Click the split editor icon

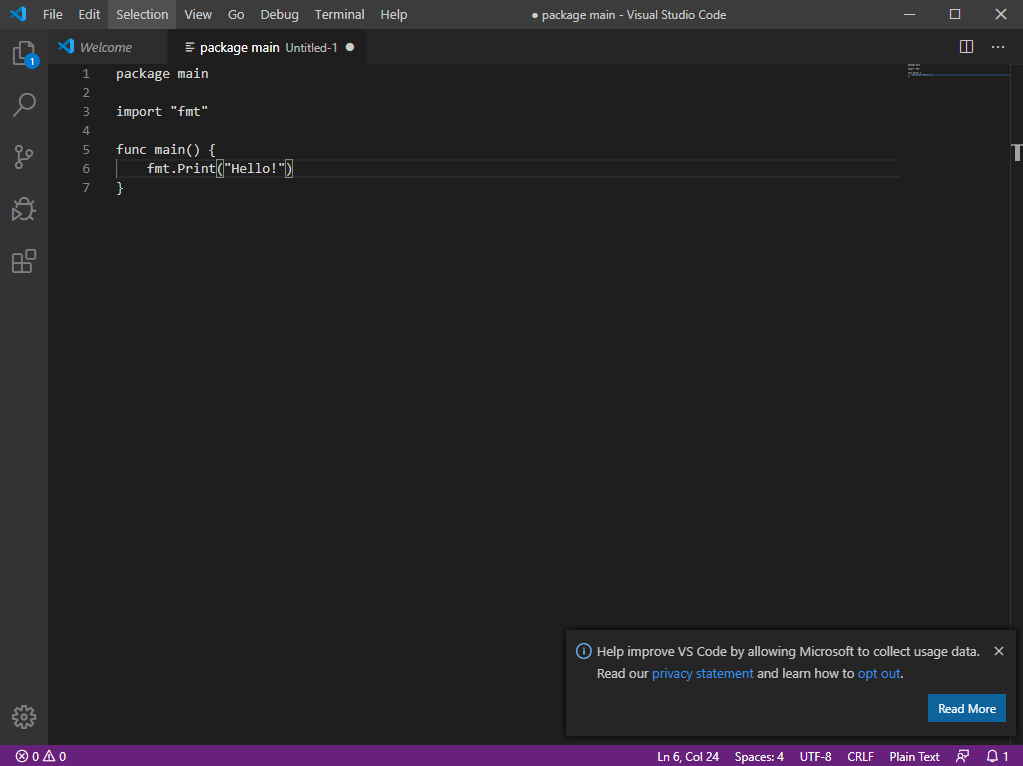pos(966,47)
